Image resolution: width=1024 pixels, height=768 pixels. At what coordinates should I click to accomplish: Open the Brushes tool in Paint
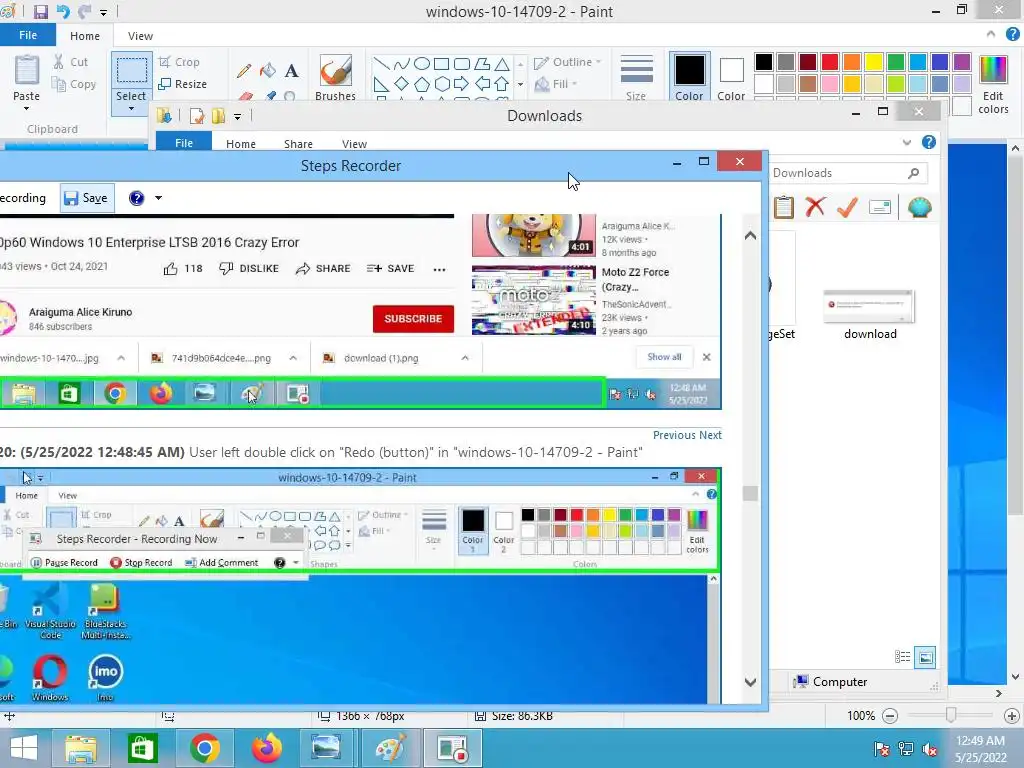click(335, 77)
